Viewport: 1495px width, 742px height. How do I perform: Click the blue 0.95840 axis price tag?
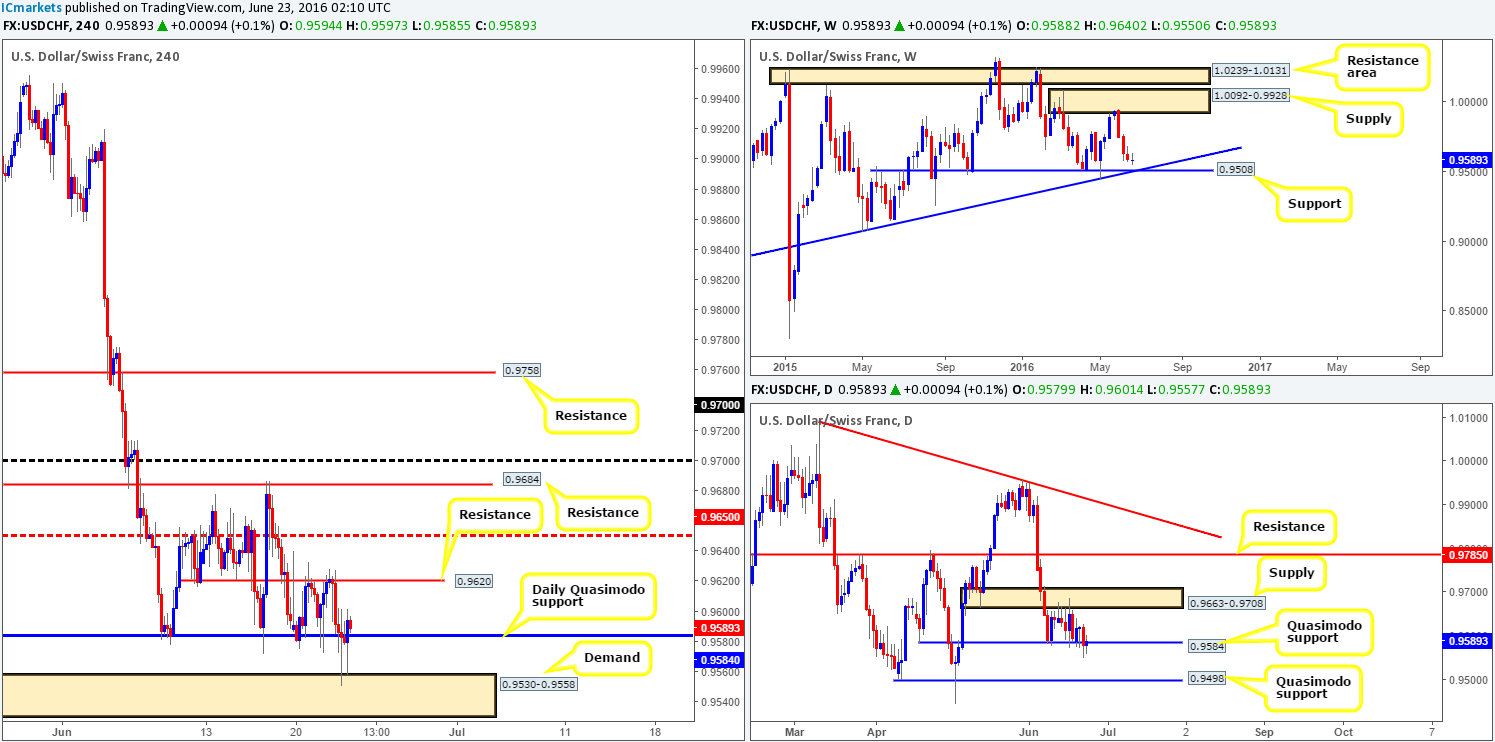(x=719, y=659)
